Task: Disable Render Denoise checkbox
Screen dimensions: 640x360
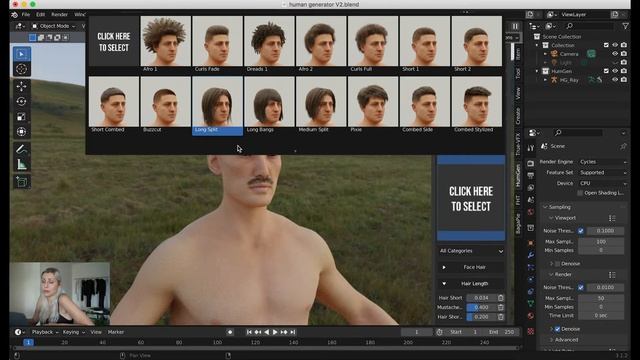Action: (x=558, y=329)
